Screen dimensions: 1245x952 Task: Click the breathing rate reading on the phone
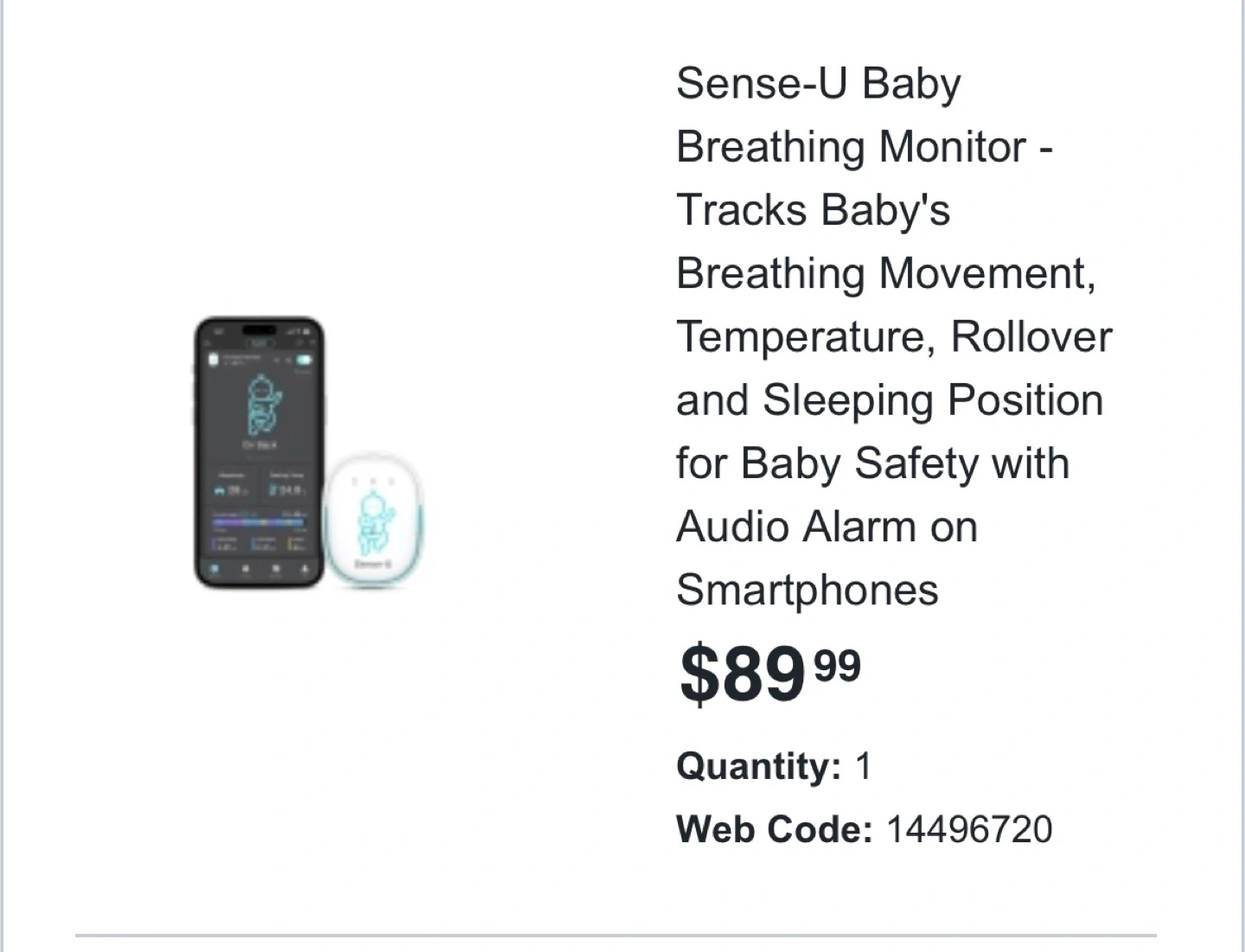pyautogui.click(x=231, y=490)
